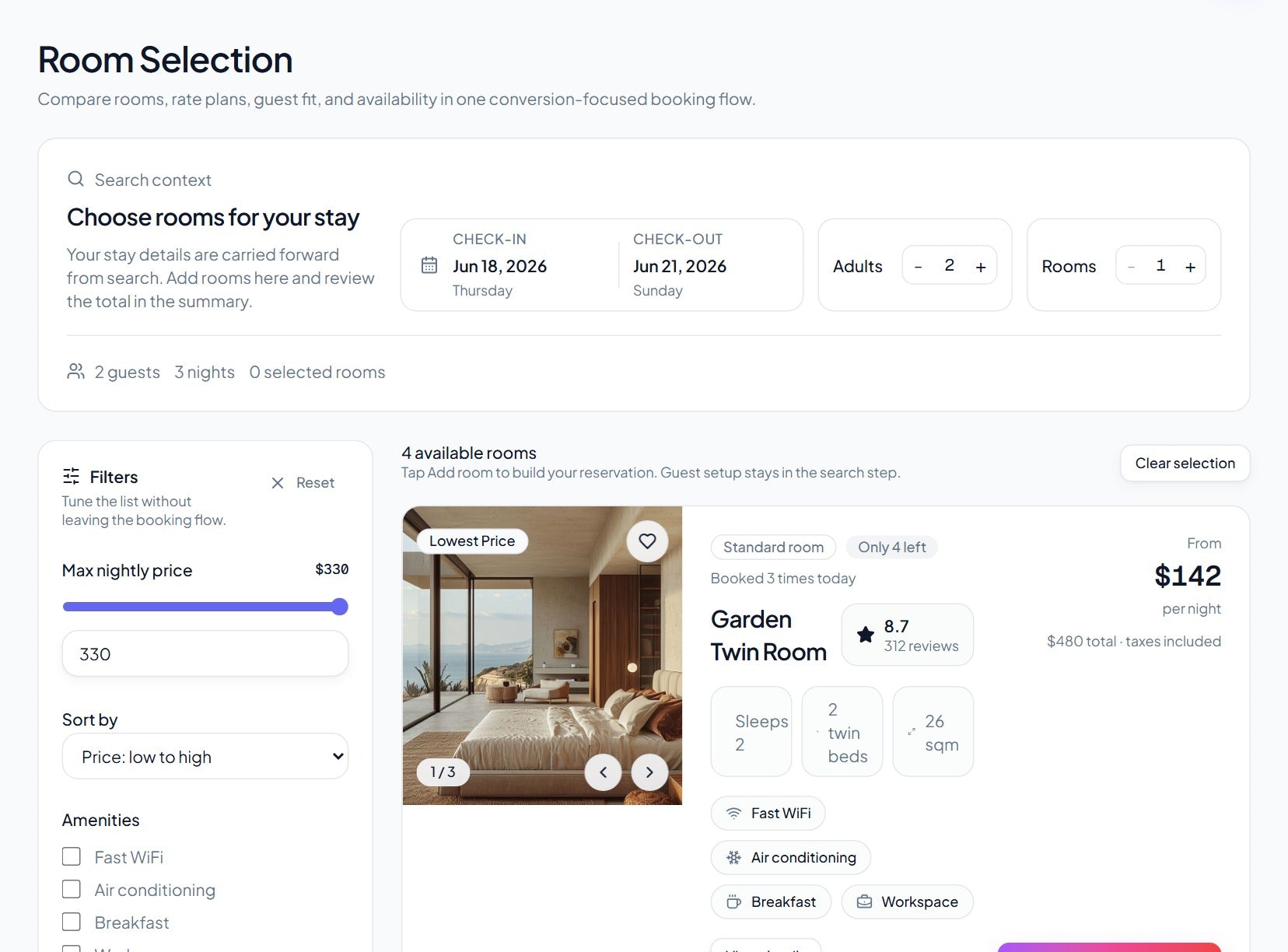Click the Booked 3 times today text
Viewport: 1288px width, 952px height.
click(x=783, y=578)
